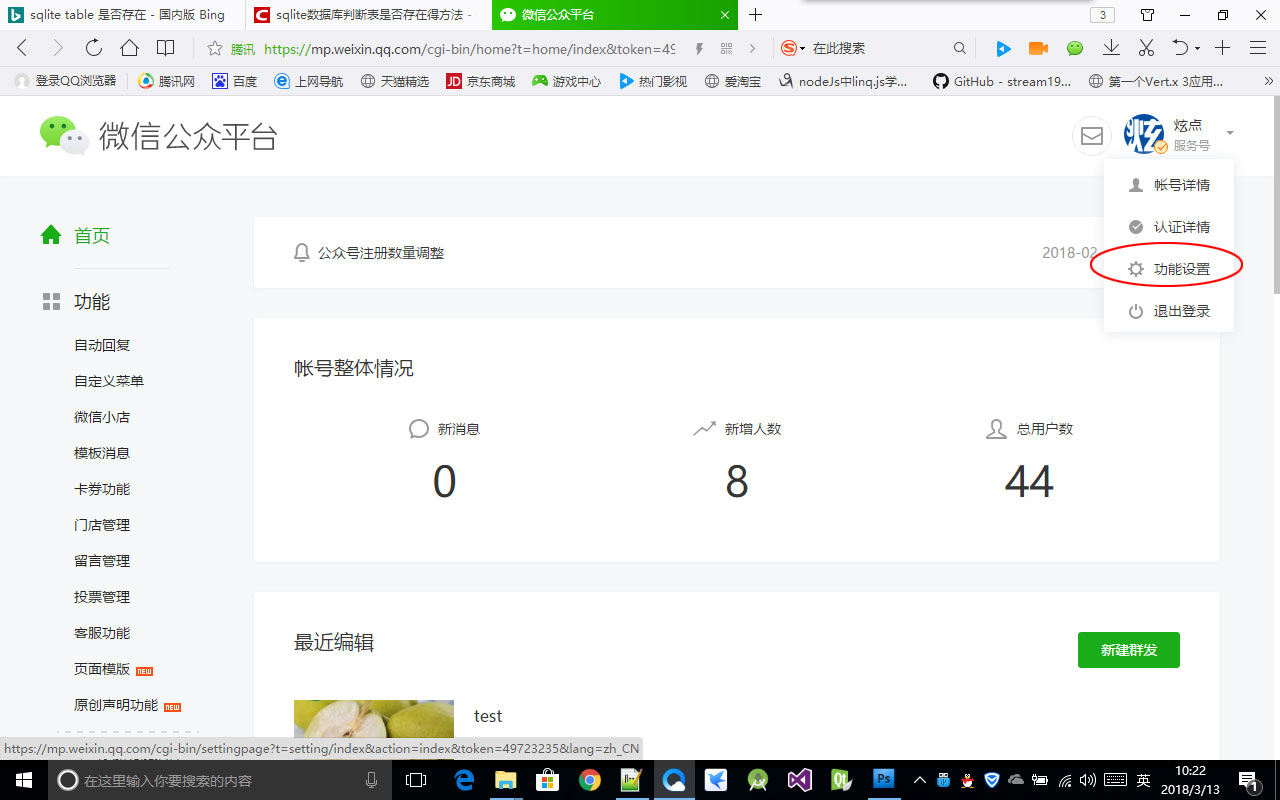Click the URL address field
The width and height of the screenshot is (1280, 800).
point(469,48)
